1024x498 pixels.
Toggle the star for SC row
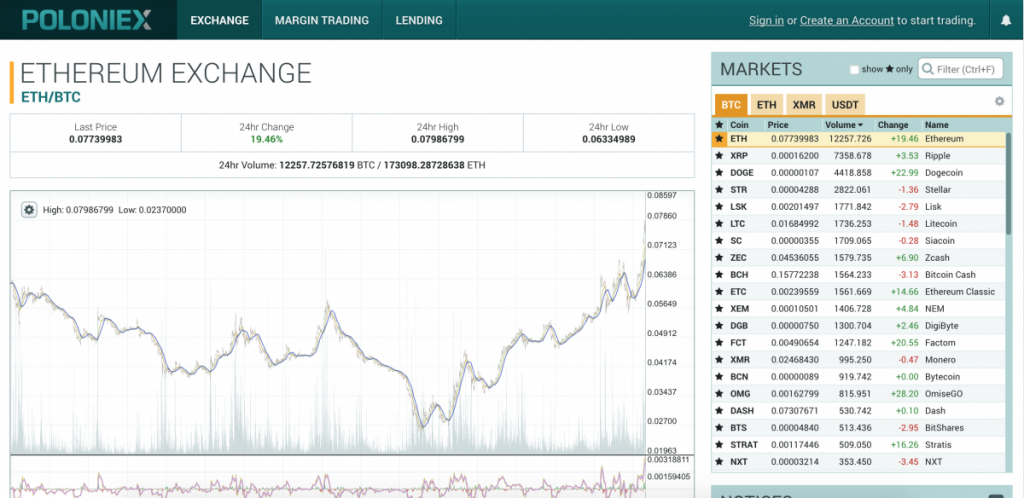coord(719,241)
